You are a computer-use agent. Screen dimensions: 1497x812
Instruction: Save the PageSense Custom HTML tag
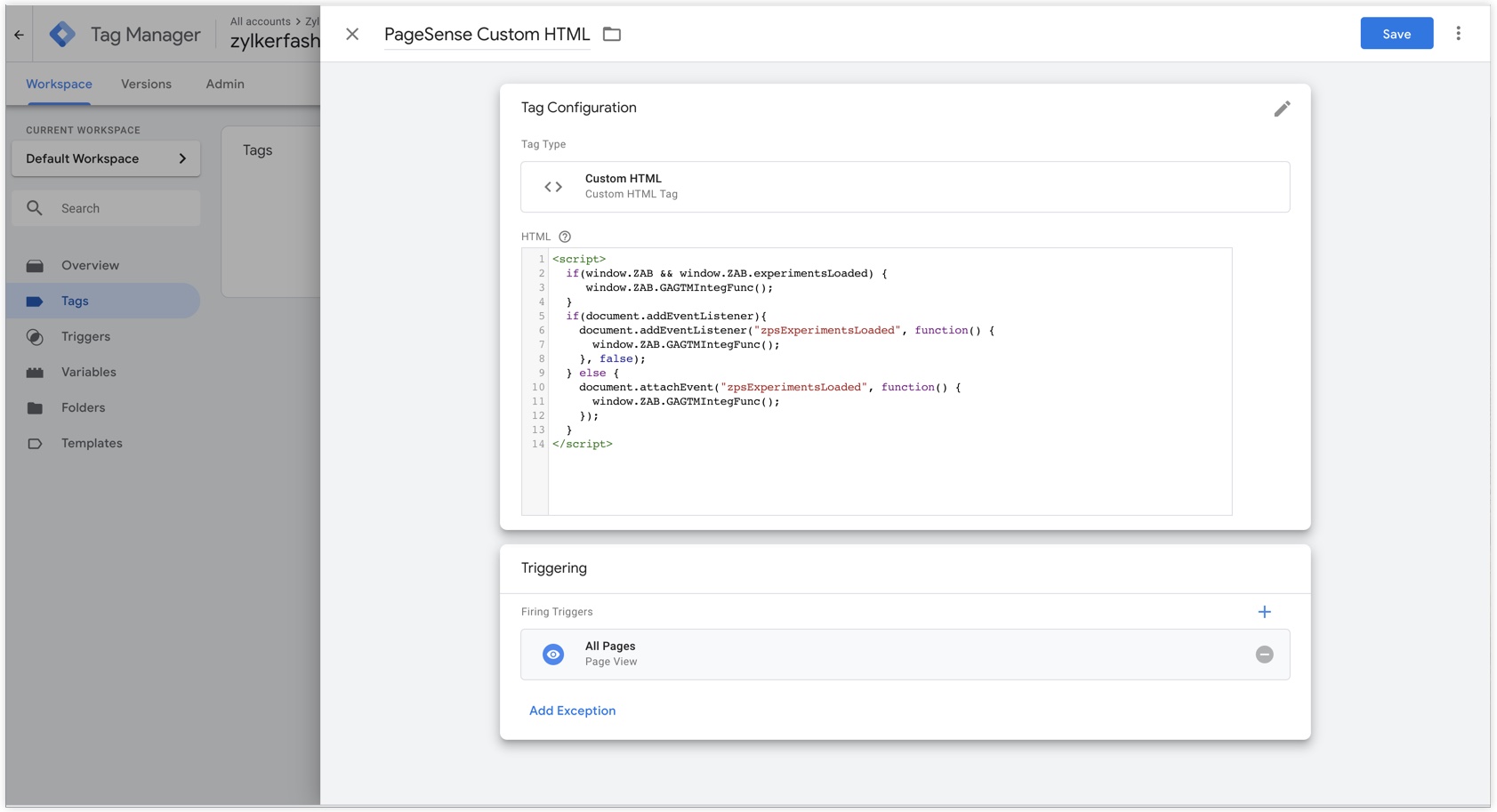pos(1396,34)
